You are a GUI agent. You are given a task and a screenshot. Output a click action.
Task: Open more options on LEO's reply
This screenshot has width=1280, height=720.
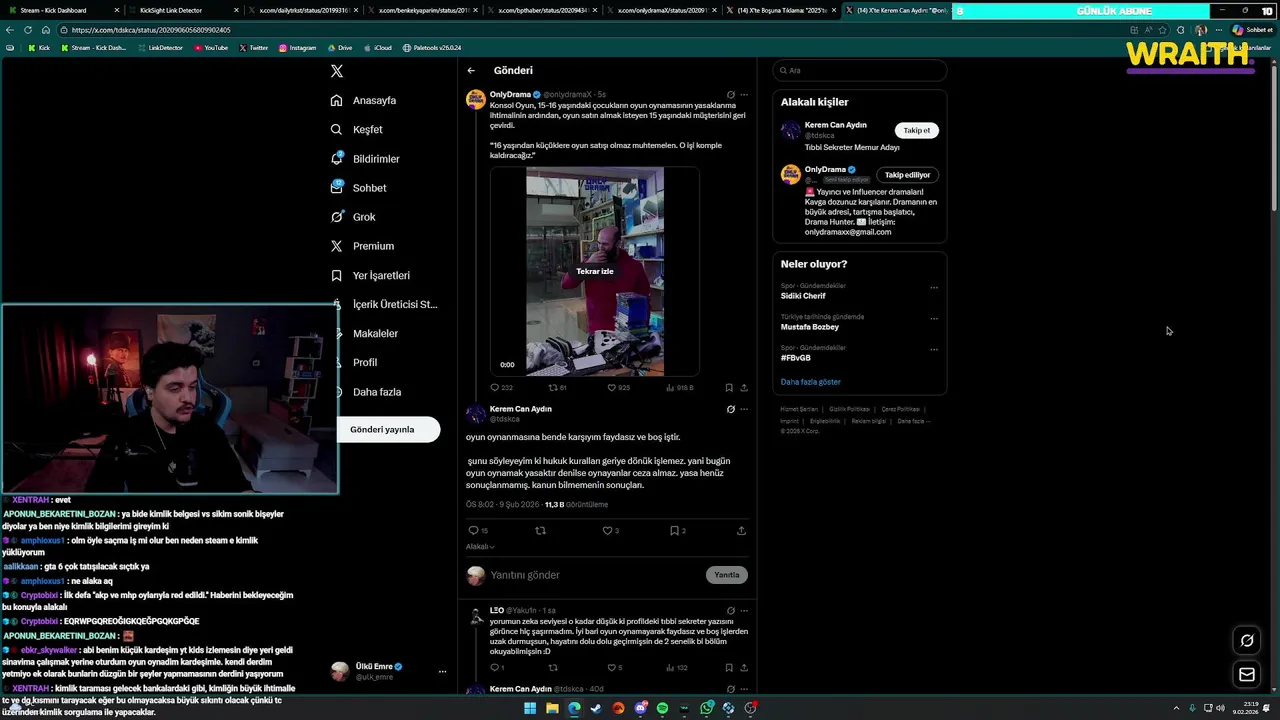coord(744,610)
